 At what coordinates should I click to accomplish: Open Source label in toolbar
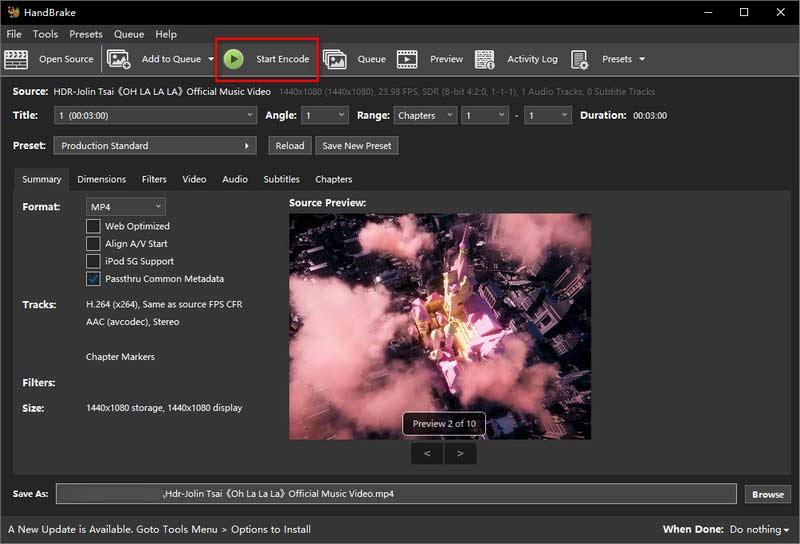[66, 59]
